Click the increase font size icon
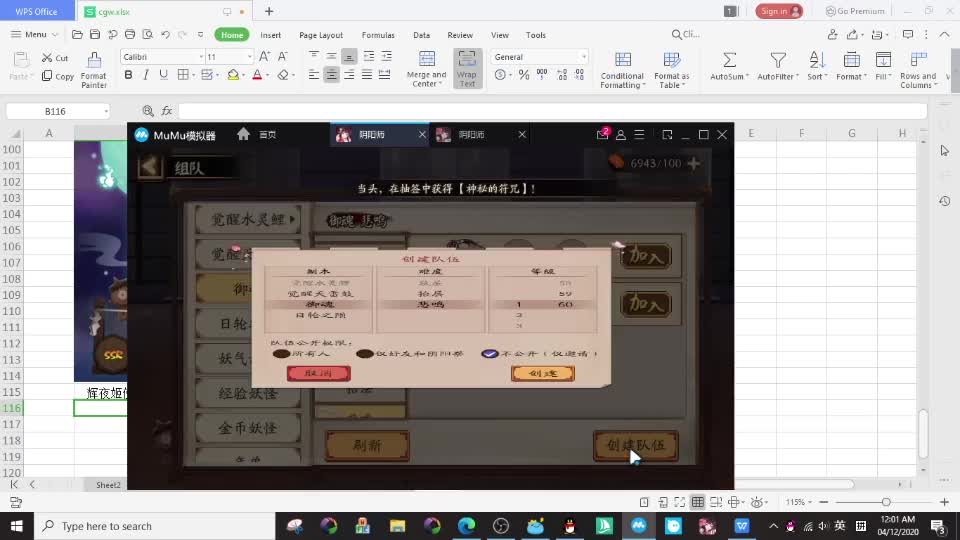Screen dimensions: 960x540 click(264, 56)
